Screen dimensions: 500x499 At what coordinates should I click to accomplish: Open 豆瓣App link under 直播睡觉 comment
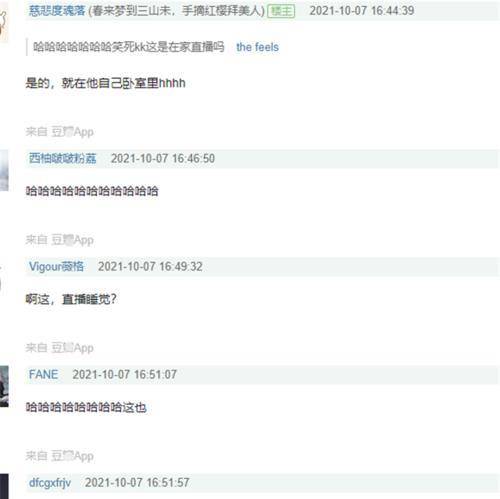coord(72,348)
